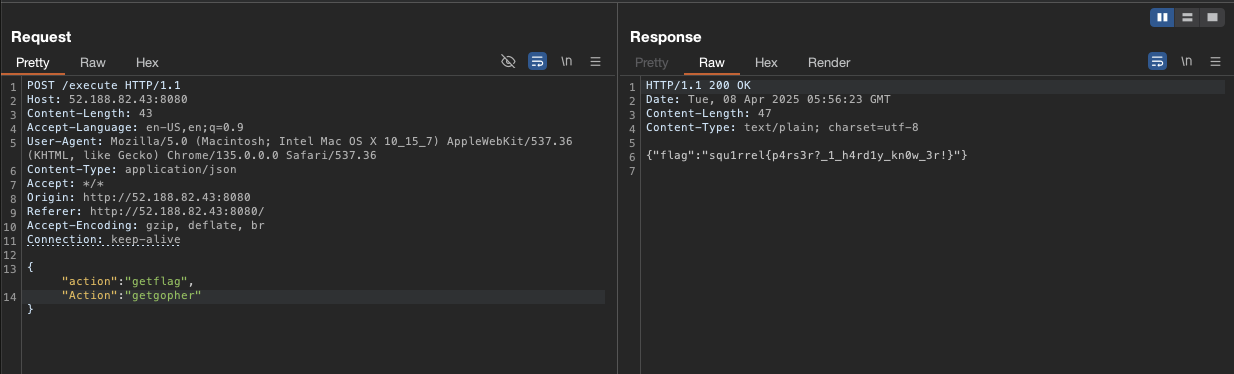Screen dimensions: 1234x374
Task: Select the Response Pretty tab
Action: click(652, 62)
